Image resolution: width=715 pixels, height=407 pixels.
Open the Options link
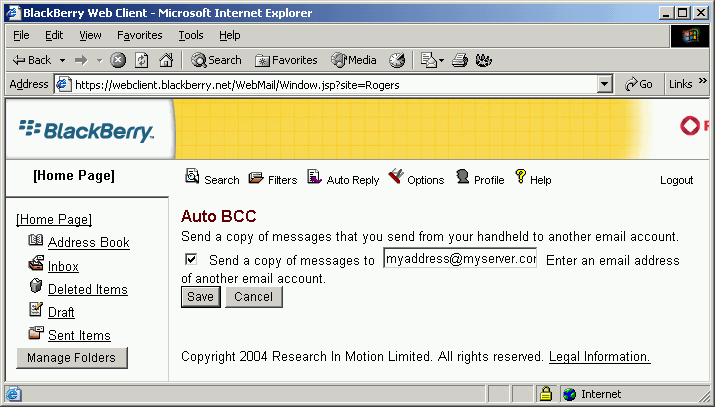point(425,180)
